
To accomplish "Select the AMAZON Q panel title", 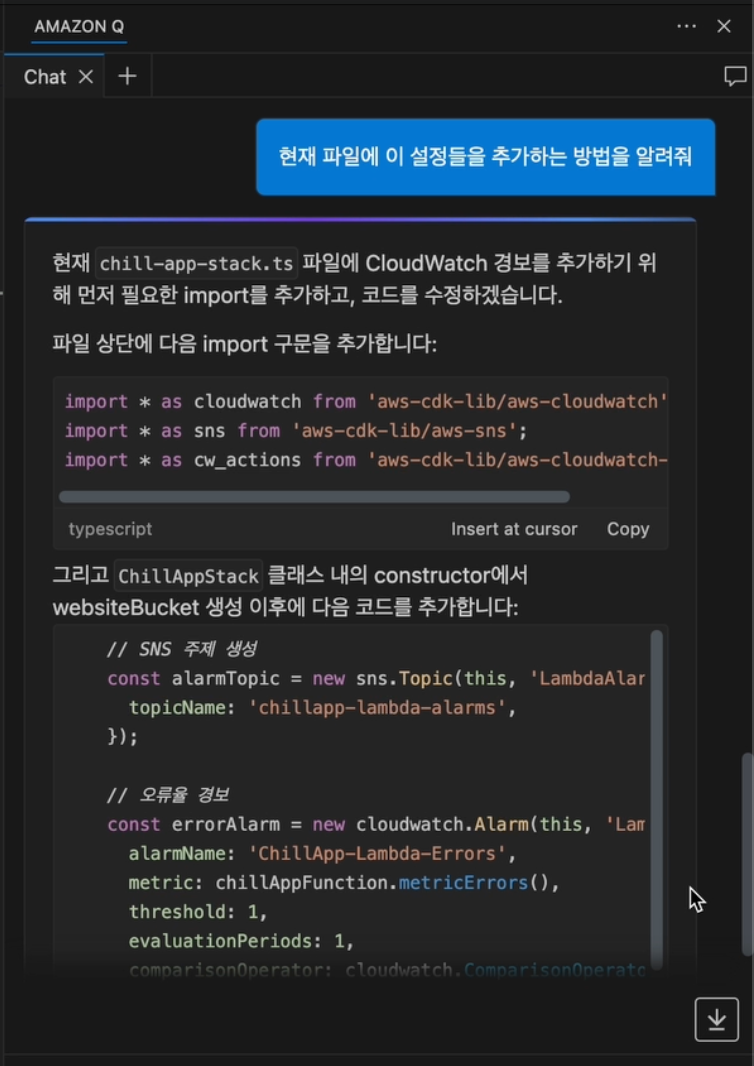I will [x=79, y=27].
